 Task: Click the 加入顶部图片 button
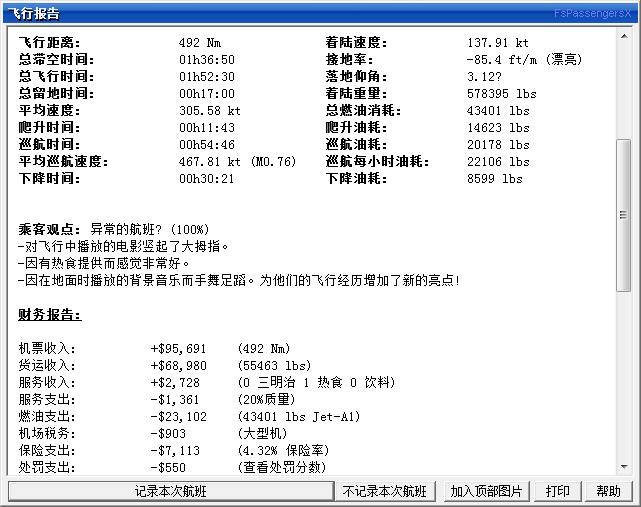[486, 491]
